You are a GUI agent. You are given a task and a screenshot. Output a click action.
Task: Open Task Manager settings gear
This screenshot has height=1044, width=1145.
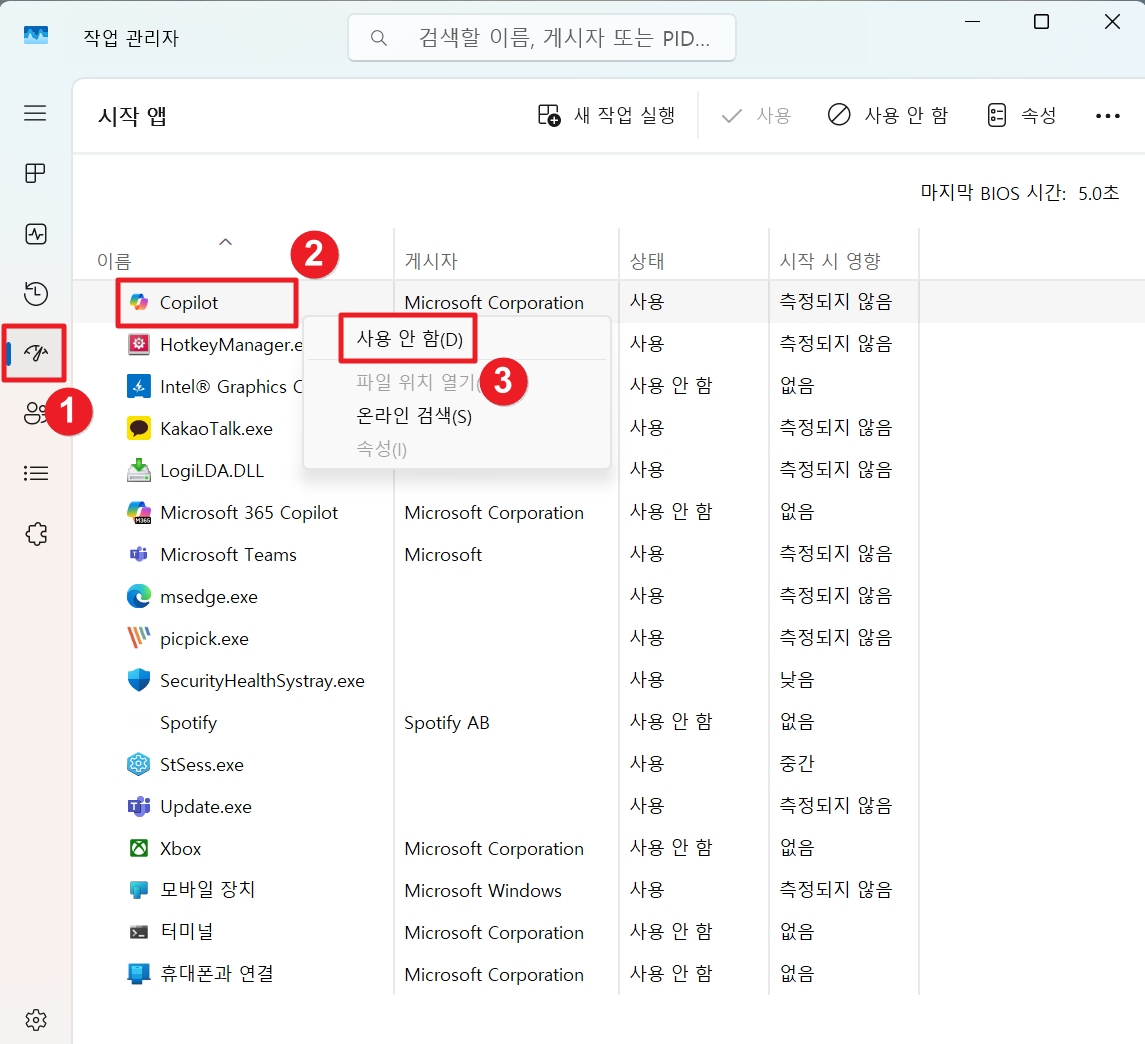[35, 1020]
